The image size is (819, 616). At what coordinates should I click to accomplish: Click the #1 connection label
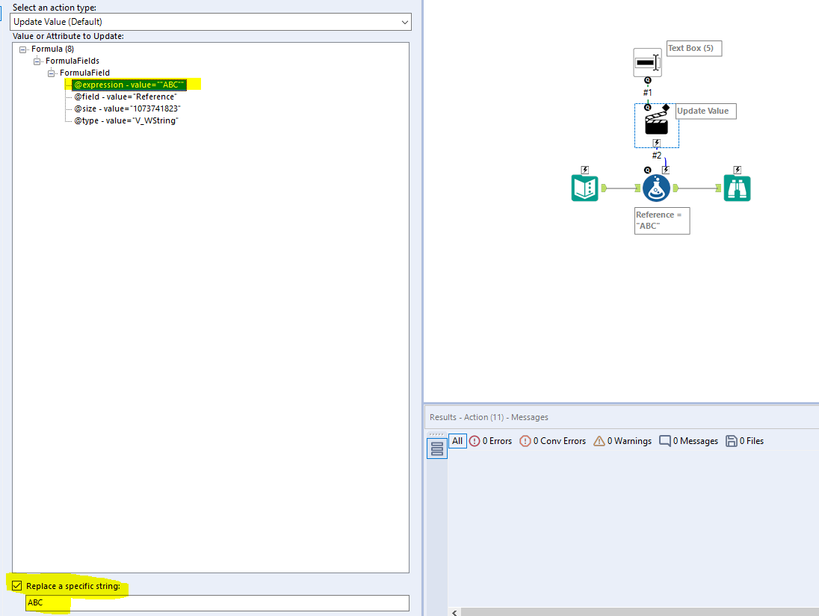pyautogui.click(x=648, y=92)
